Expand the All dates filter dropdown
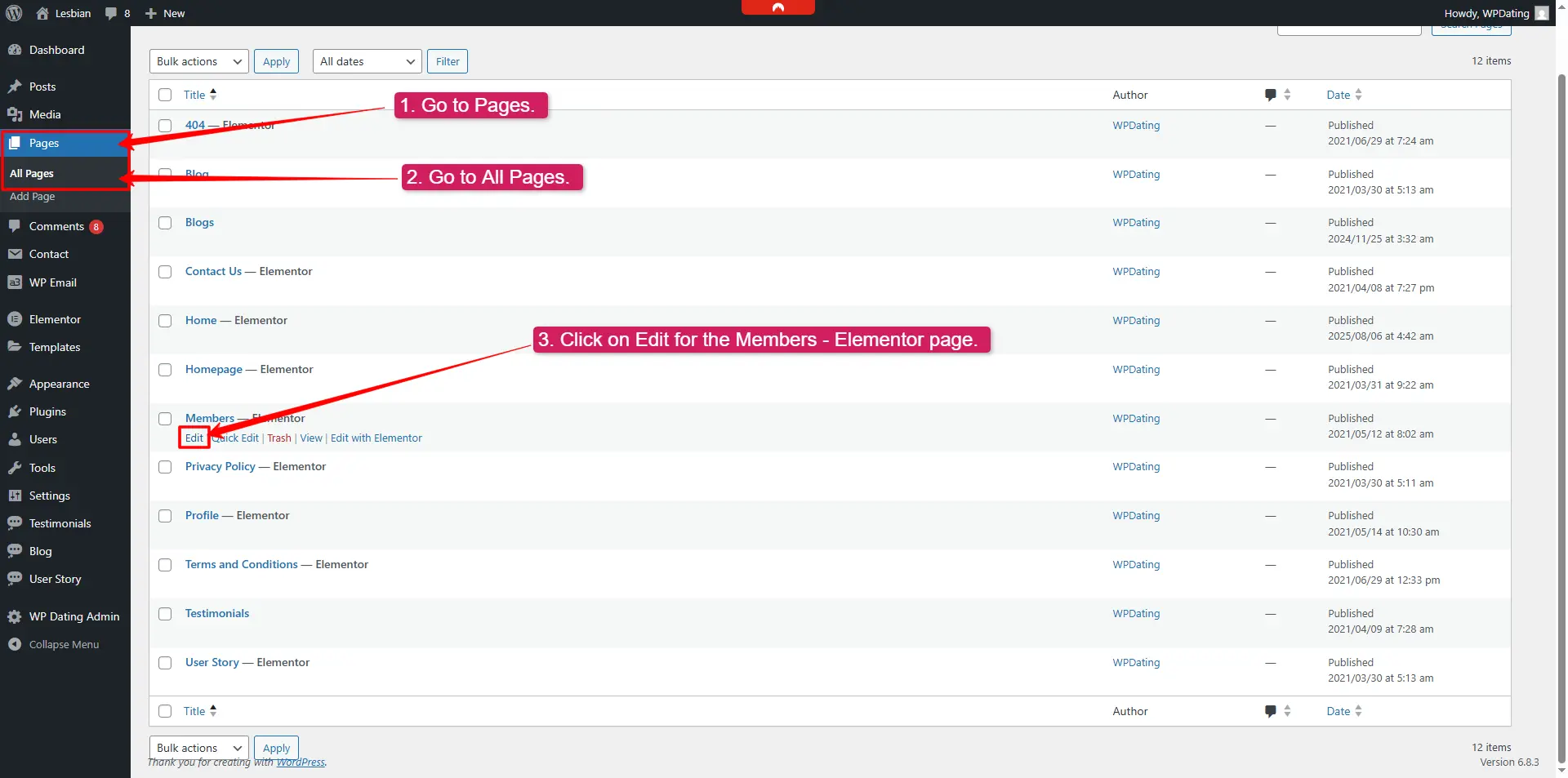Viewport: 1568px width, 778px height. tap(367, 61)
